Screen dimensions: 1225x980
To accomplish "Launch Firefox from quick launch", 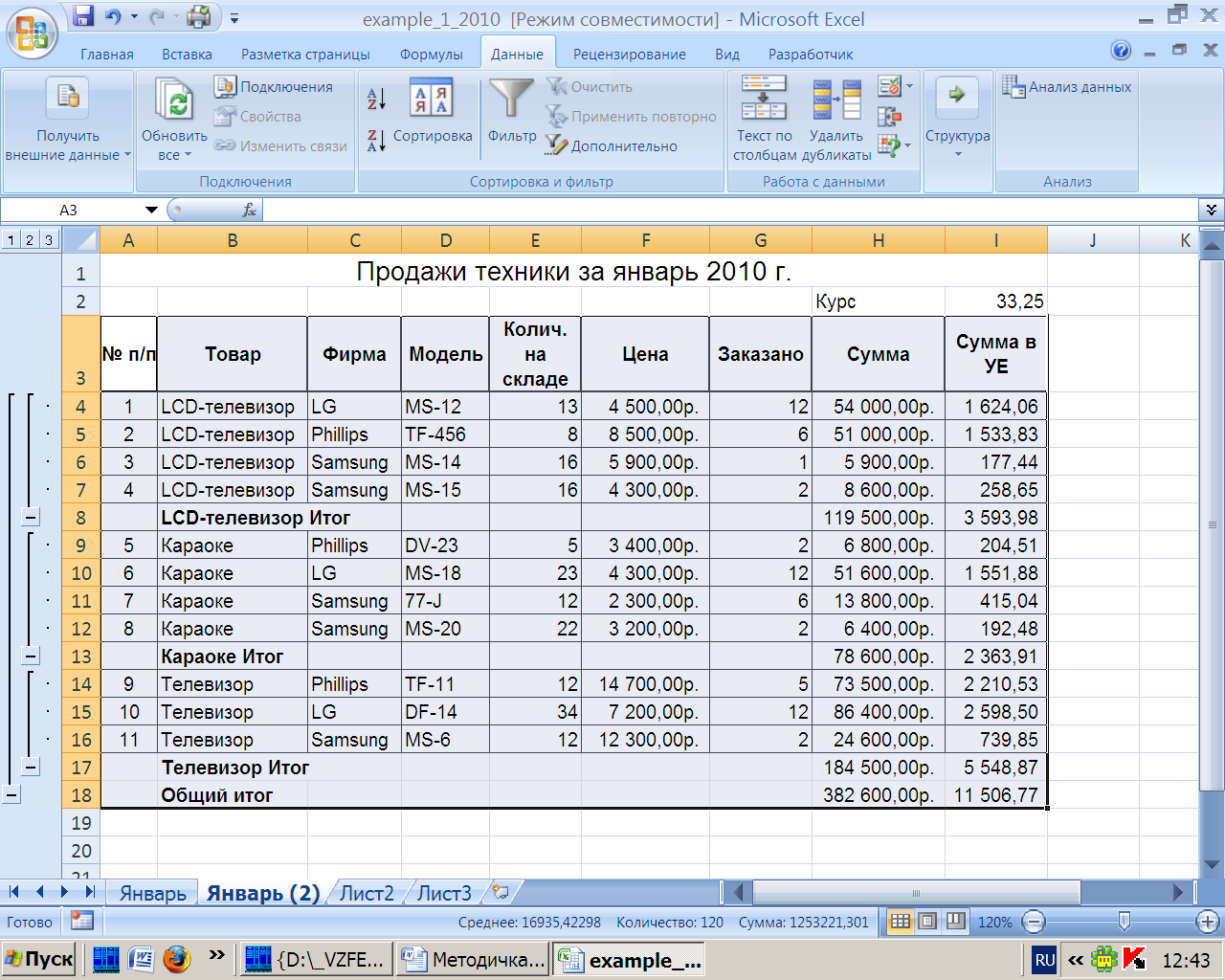I will [177, 959].
